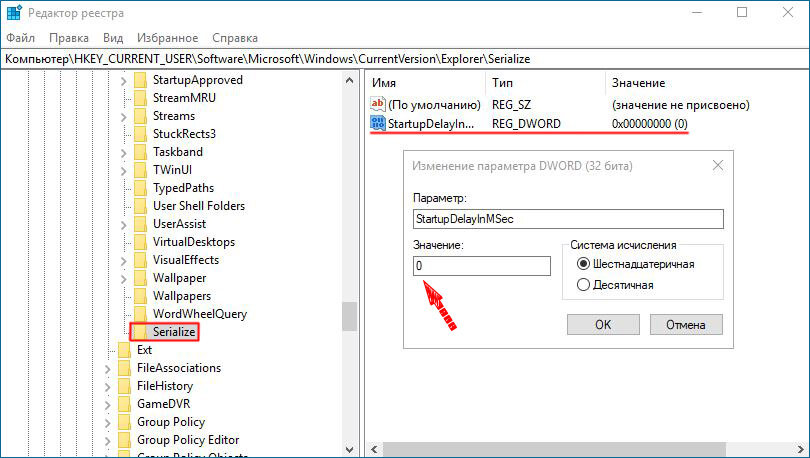The height and width of the screenshot is (458, 810).
Task: Select the Wallpaper folder icon
Action: [140, 278]
